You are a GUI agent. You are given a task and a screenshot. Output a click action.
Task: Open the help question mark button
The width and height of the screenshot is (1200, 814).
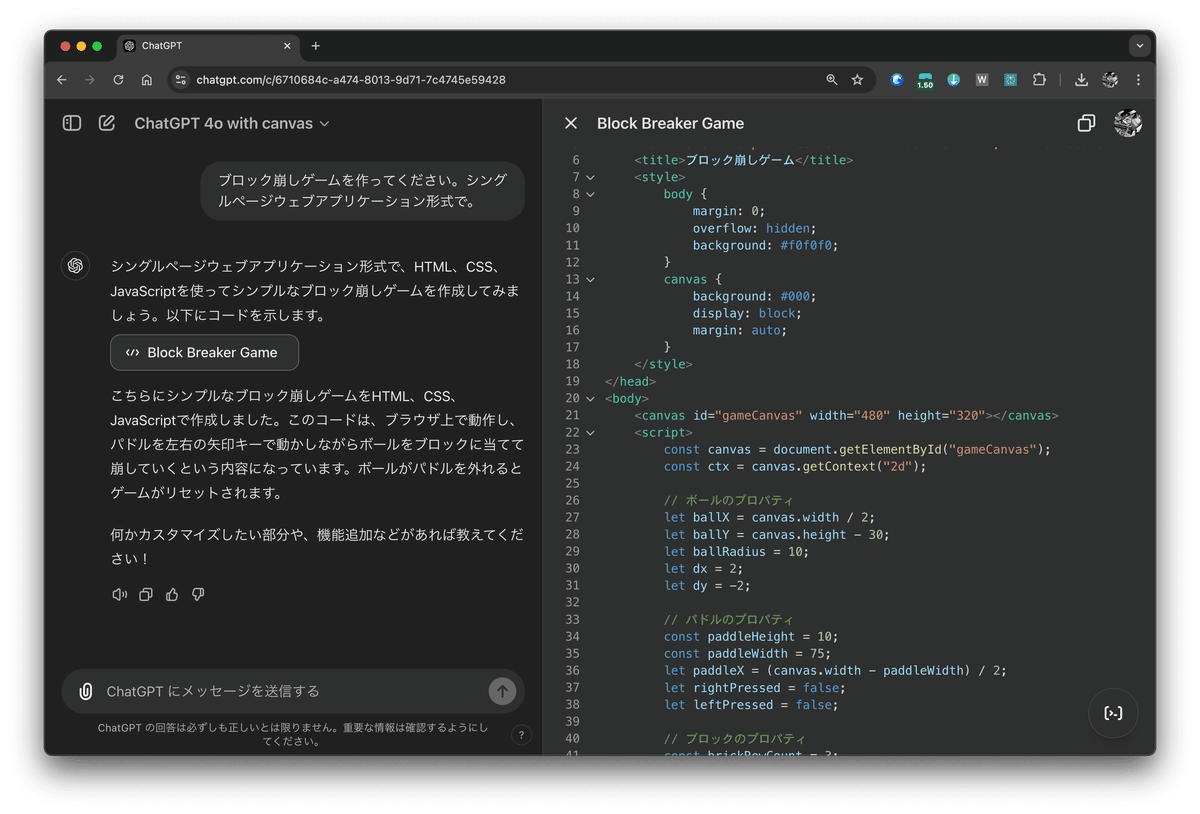(521, 735)
